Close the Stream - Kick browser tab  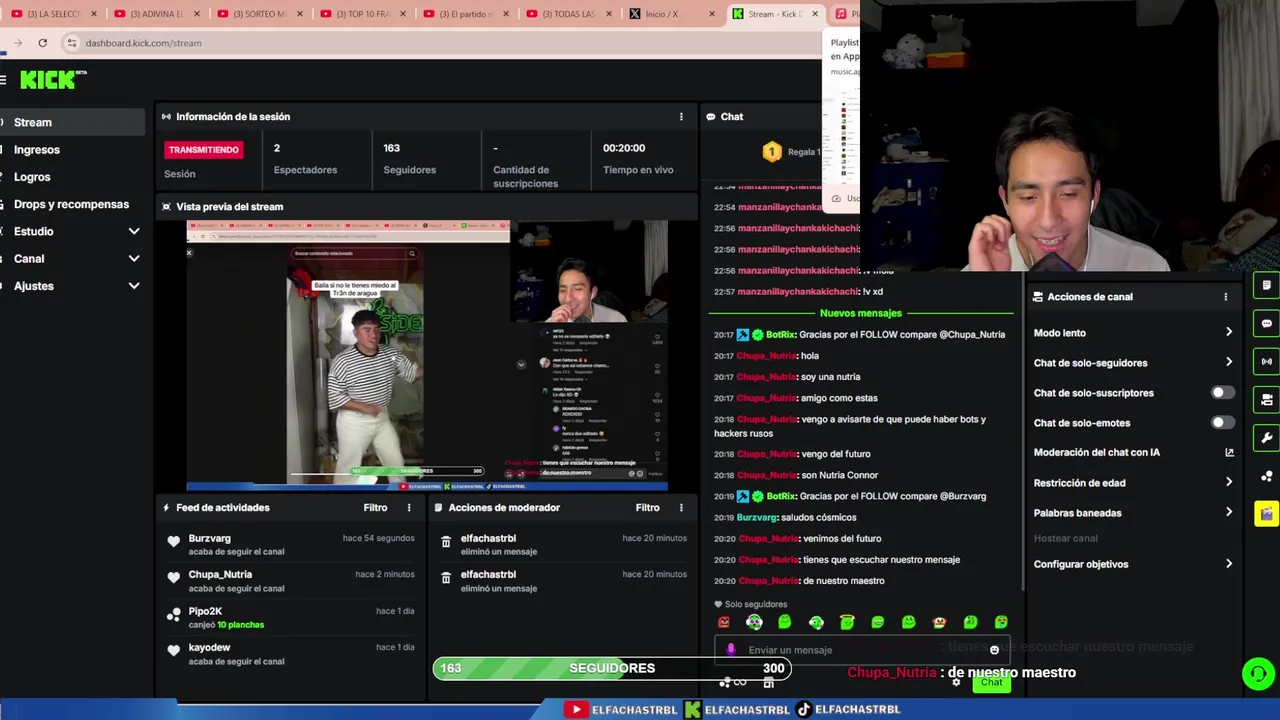pos(814,14)
